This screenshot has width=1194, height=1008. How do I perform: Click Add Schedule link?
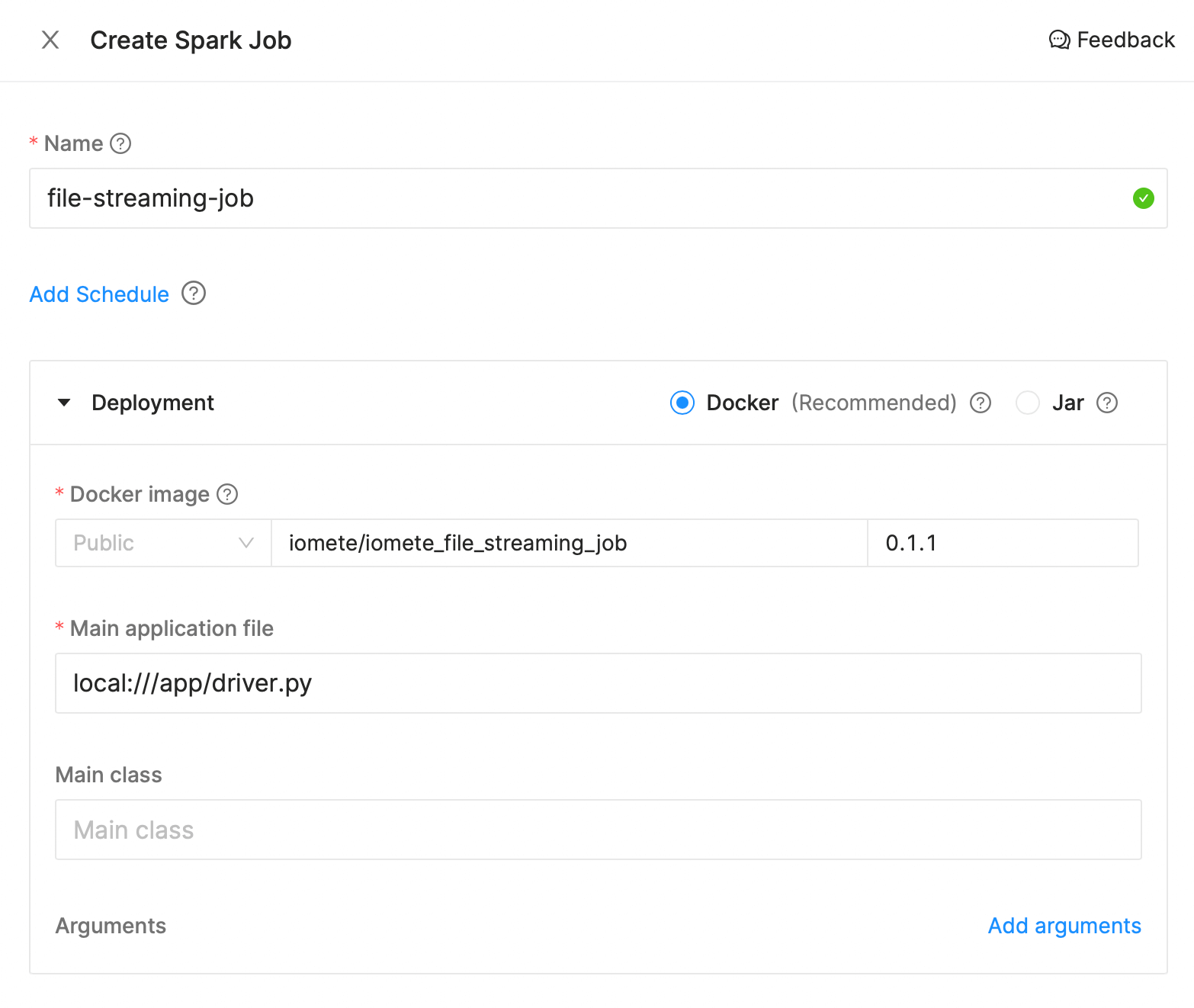click(x=99, y=294)
